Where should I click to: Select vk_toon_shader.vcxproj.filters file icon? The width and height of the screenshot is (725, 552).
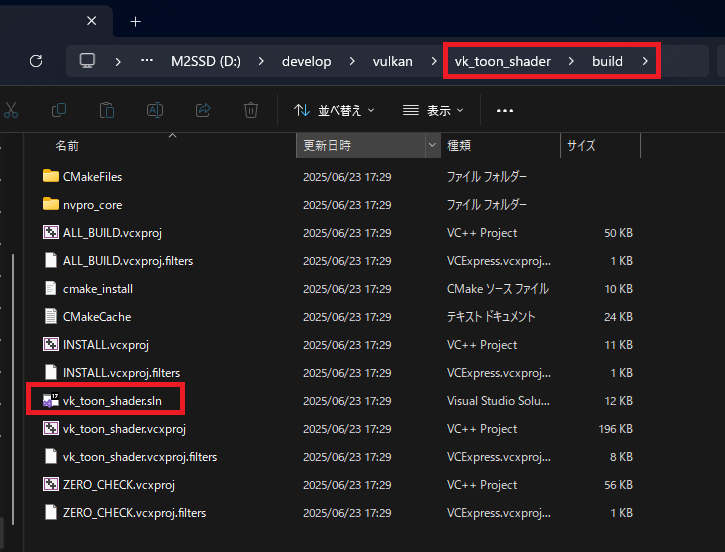pos(51,456)
